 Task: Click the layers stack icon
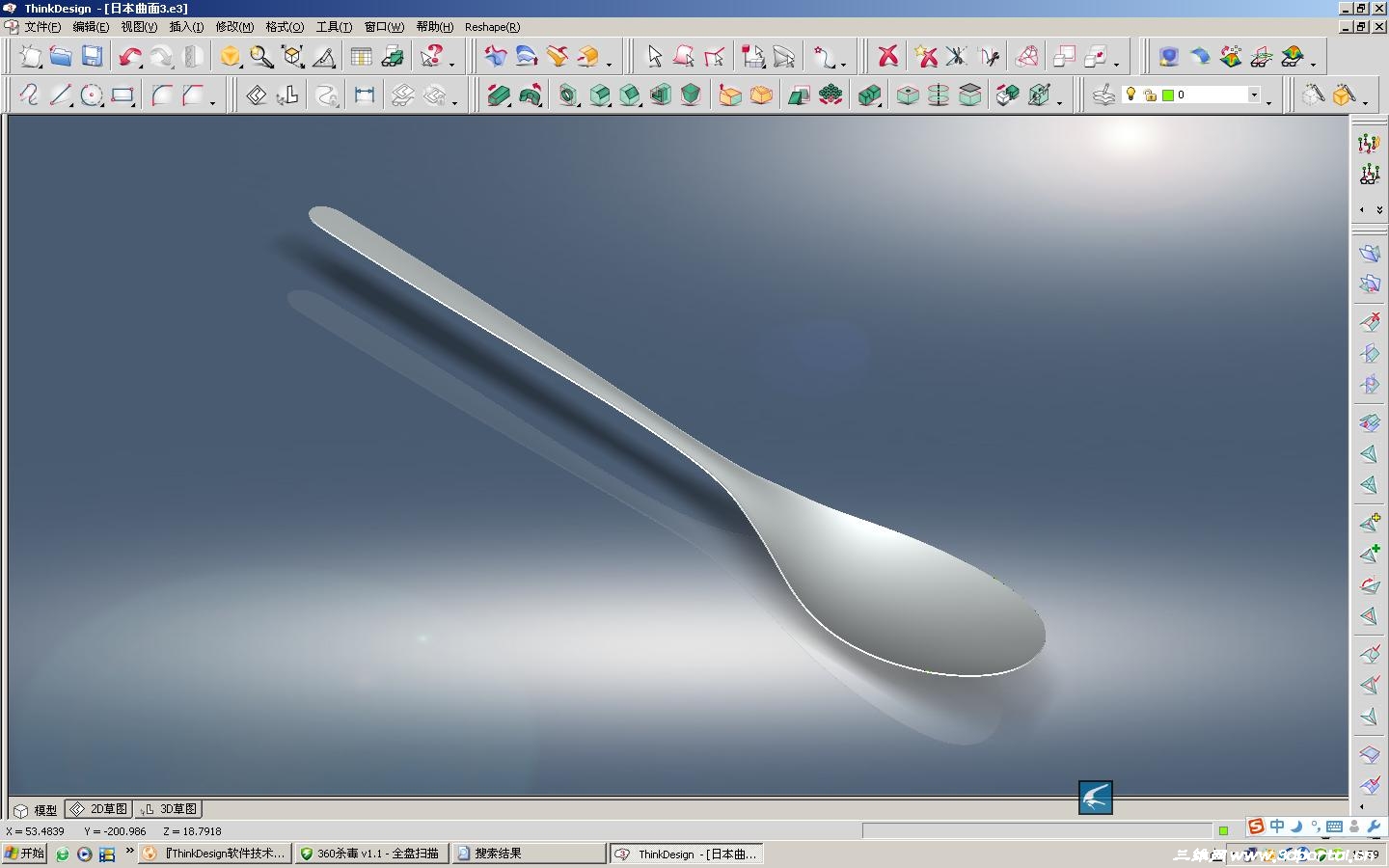click(x=1104, y=95)
